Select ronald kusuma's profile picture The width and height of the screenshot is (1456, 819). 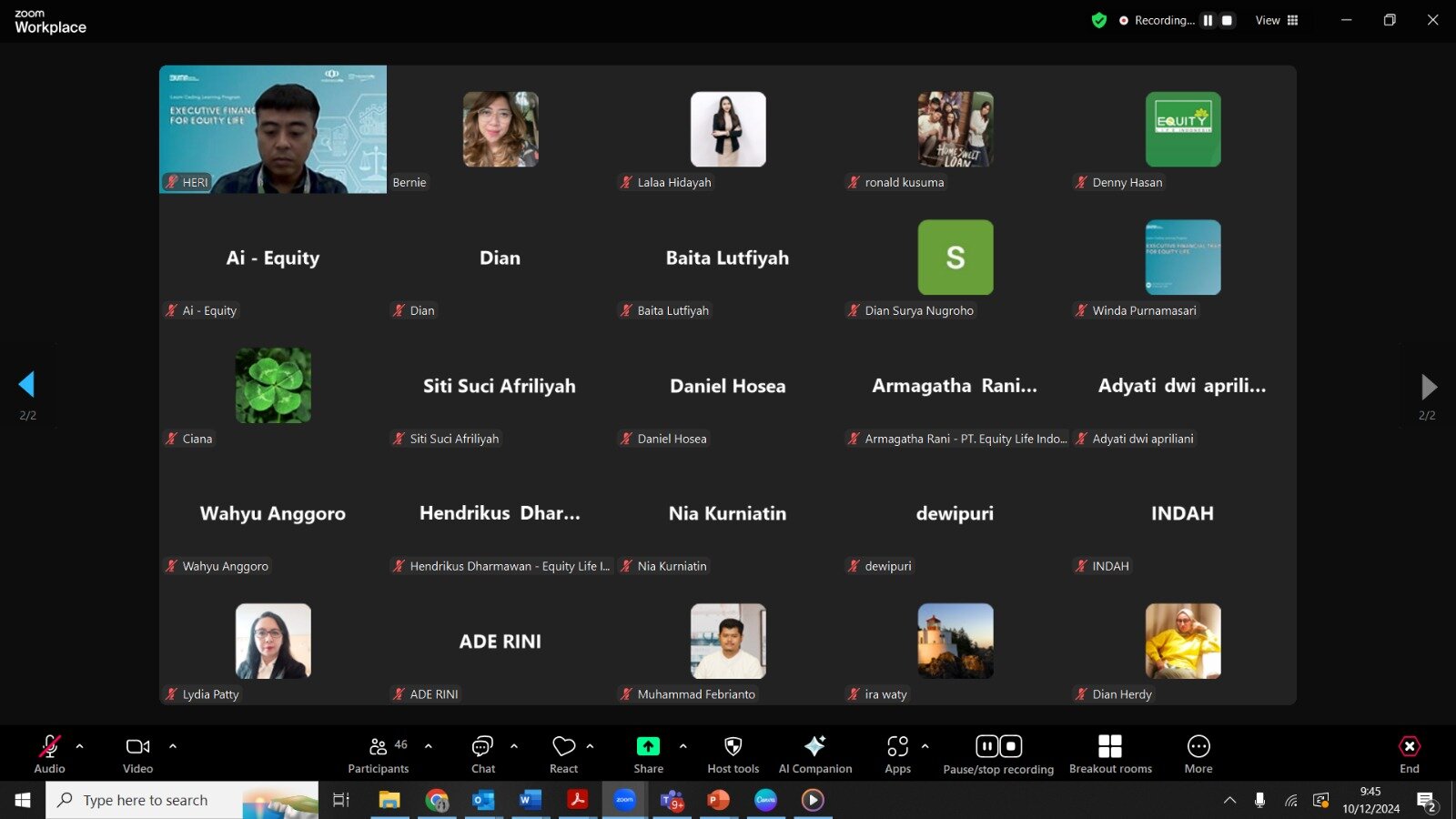tap(955, 129)
